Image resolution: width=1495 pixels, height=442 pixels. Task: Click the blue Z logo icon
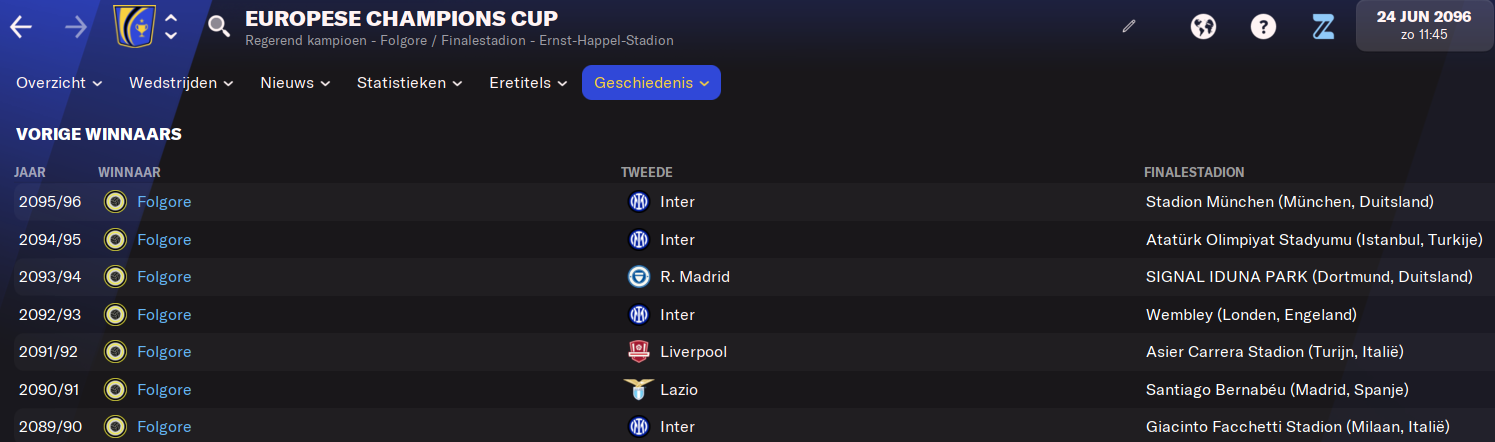[1323, 27]
